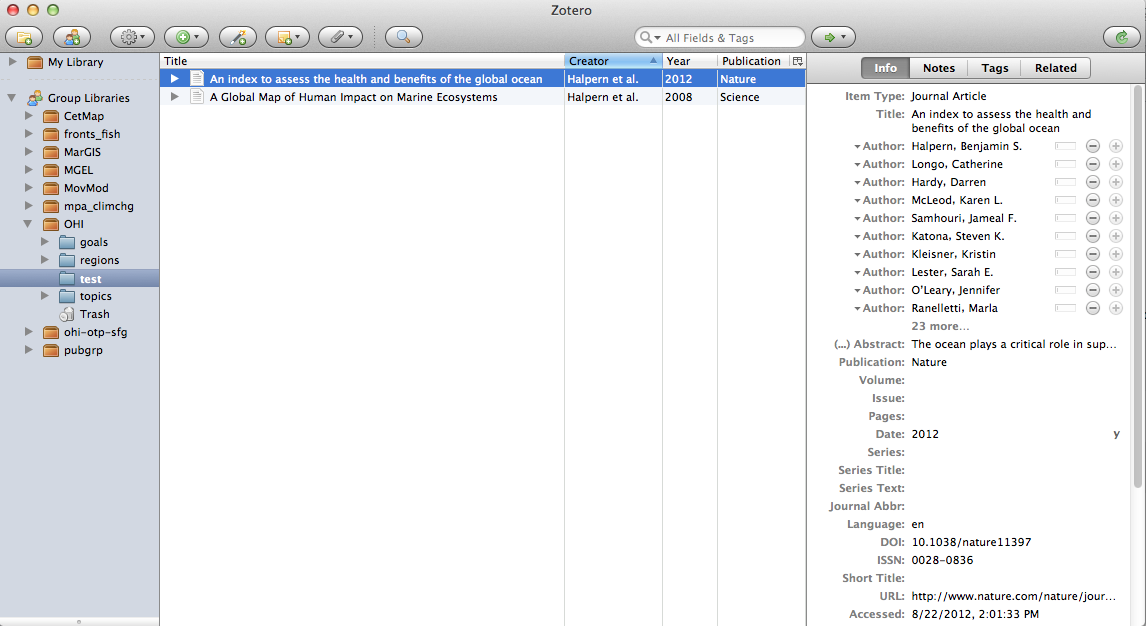The width and height of the screenshot is (1146, 626).
Task: Open the nature.com URL field link
Action: (1014, 596)
